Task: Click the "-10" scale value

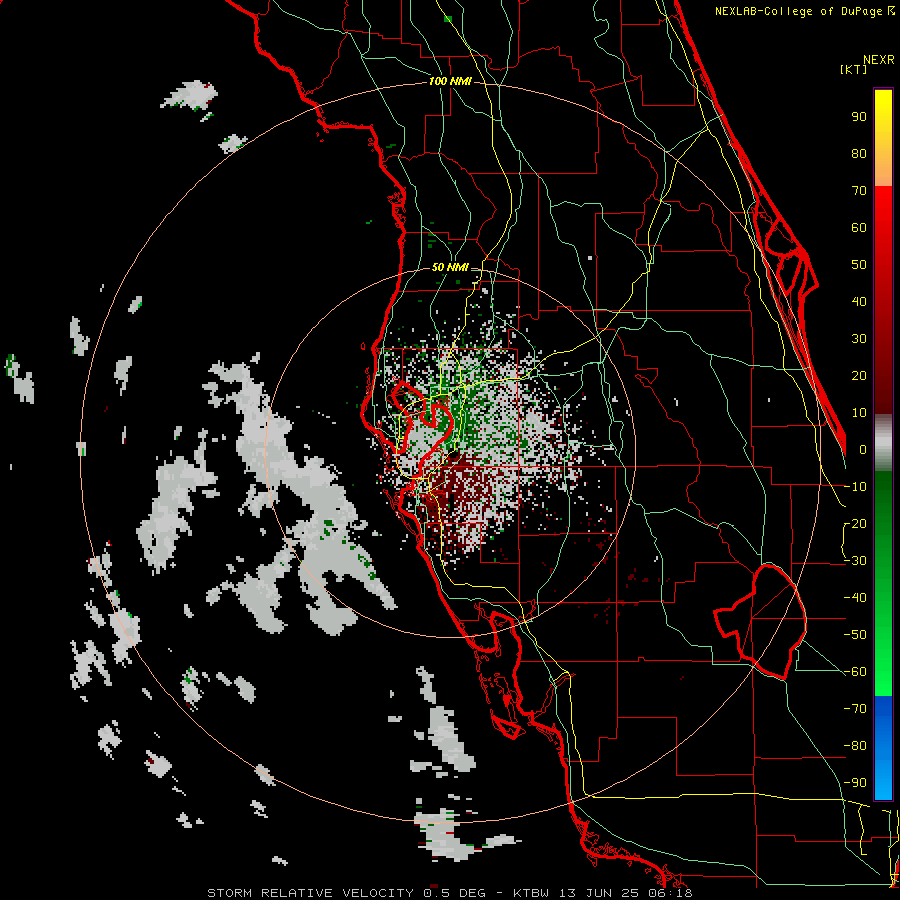Action: (x=855, y=487)
